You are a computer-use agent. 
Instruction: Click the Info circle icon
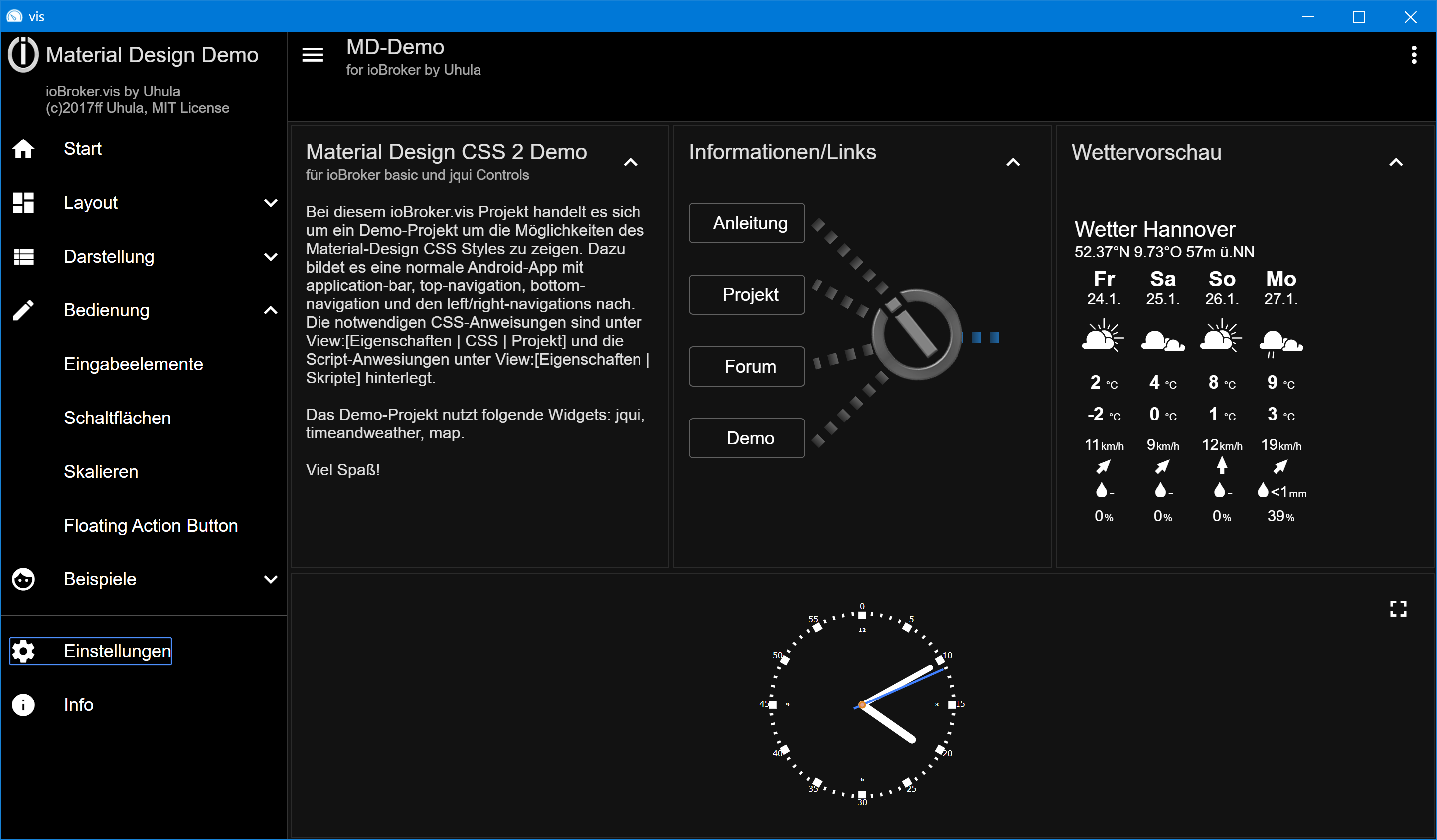click(23, 705)
